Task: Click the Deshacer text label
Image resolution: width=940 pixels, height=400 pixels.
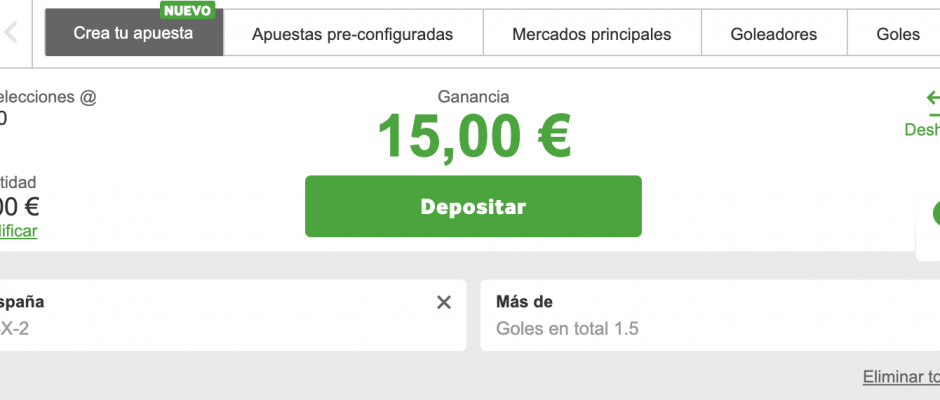Action: [x=922, y=129]
